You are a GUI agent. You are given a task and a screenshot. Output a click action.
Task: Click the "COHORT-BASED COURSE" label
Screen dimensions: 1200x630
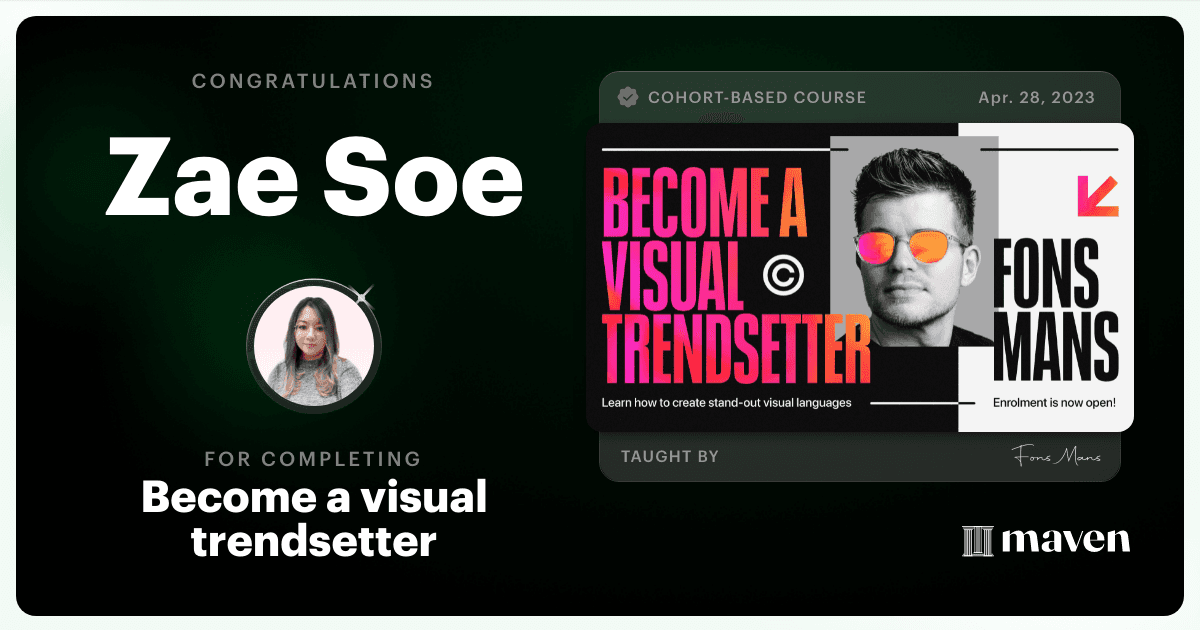(757, 98)
